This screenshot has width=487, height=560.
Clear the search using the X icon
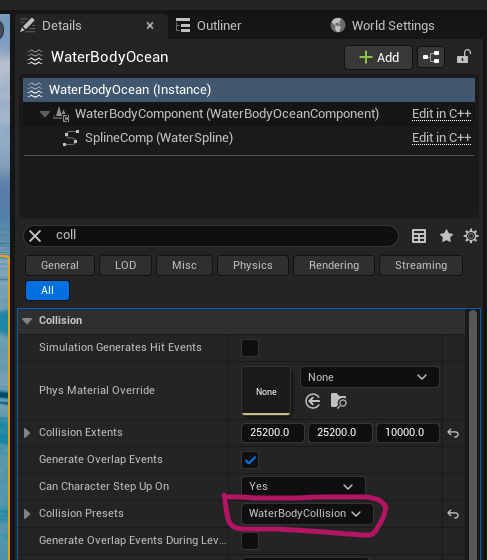(35, 236)
